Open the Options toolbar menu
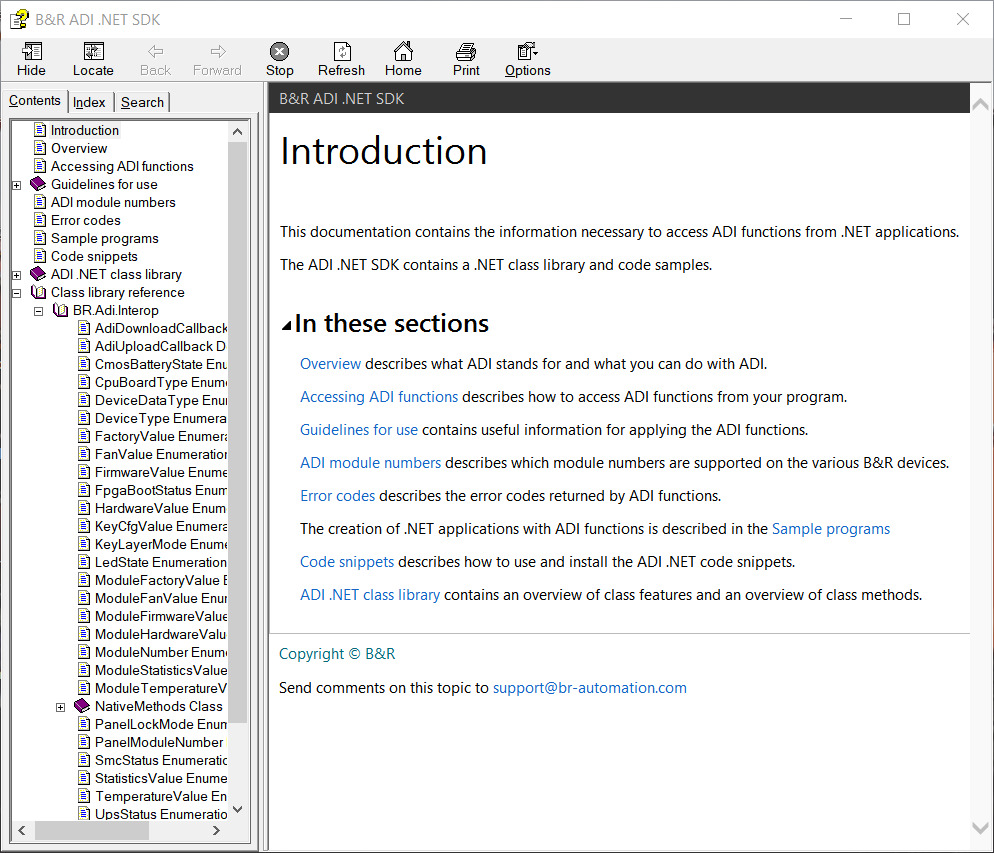Viewport: 994px width, 853px height. (527, 52)
